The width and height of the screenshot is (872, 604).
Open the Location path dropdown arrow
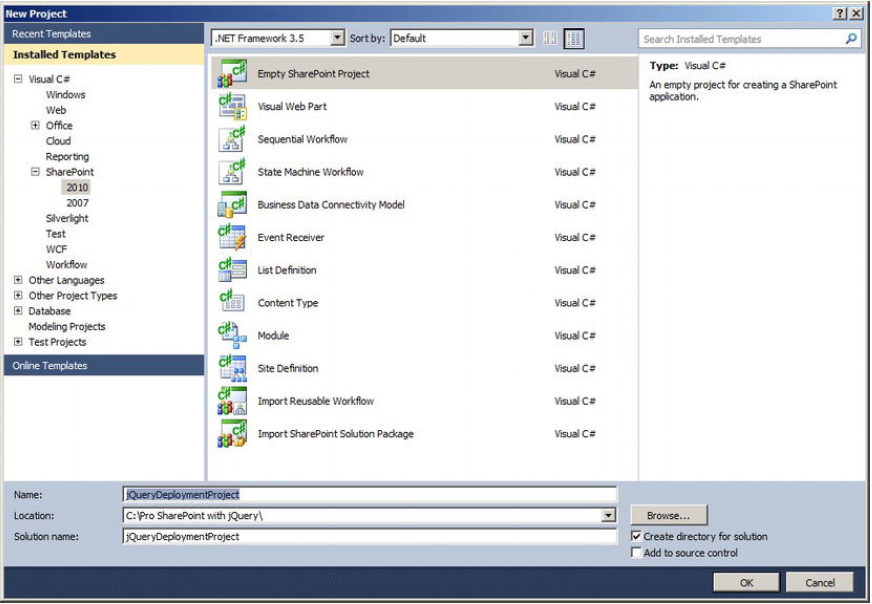[x=609, y=516]
